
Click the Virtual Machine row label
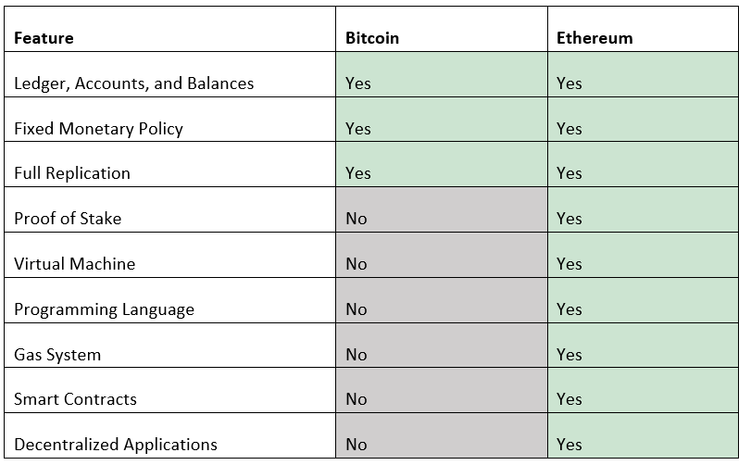click(75, 264)
